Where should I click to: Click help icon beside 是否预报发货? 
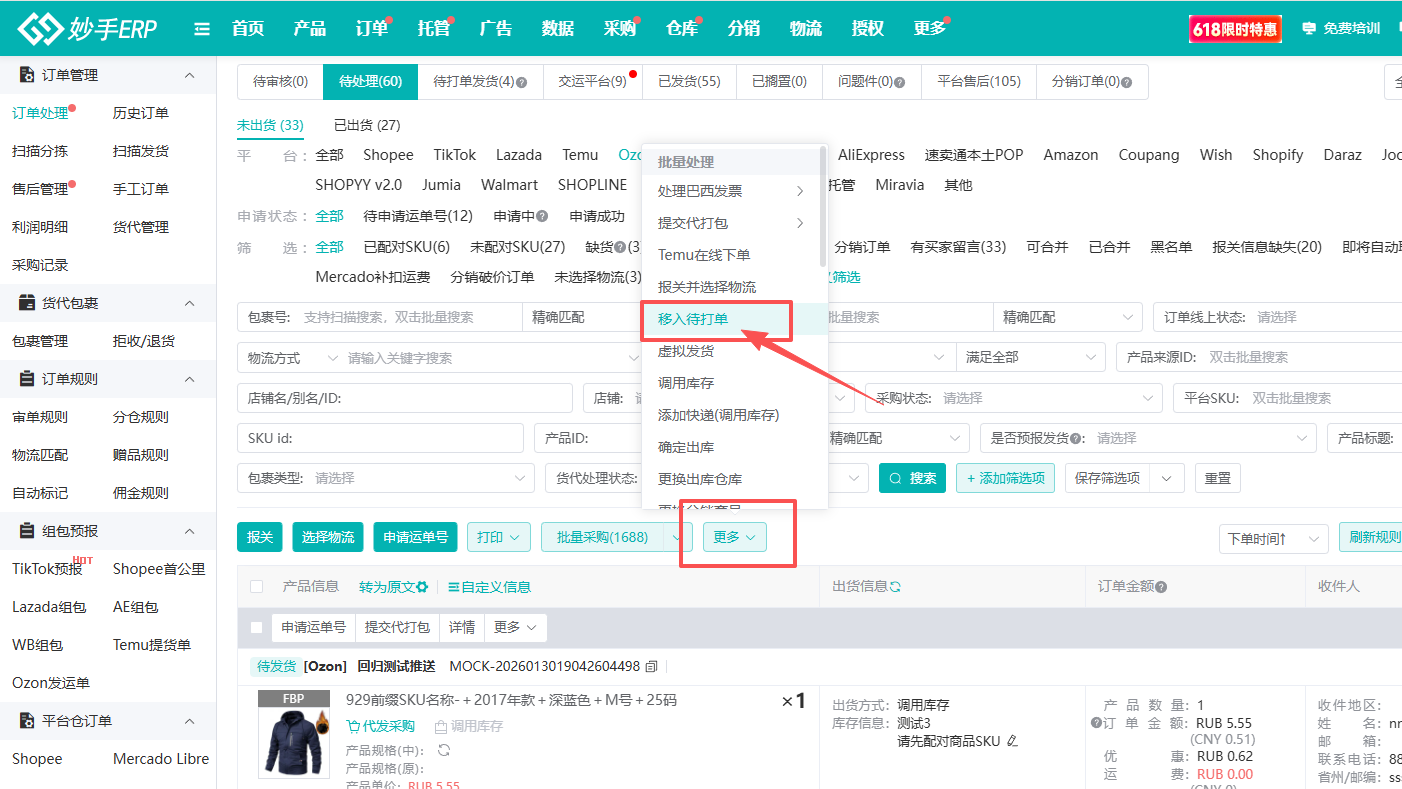[1077, 438]
